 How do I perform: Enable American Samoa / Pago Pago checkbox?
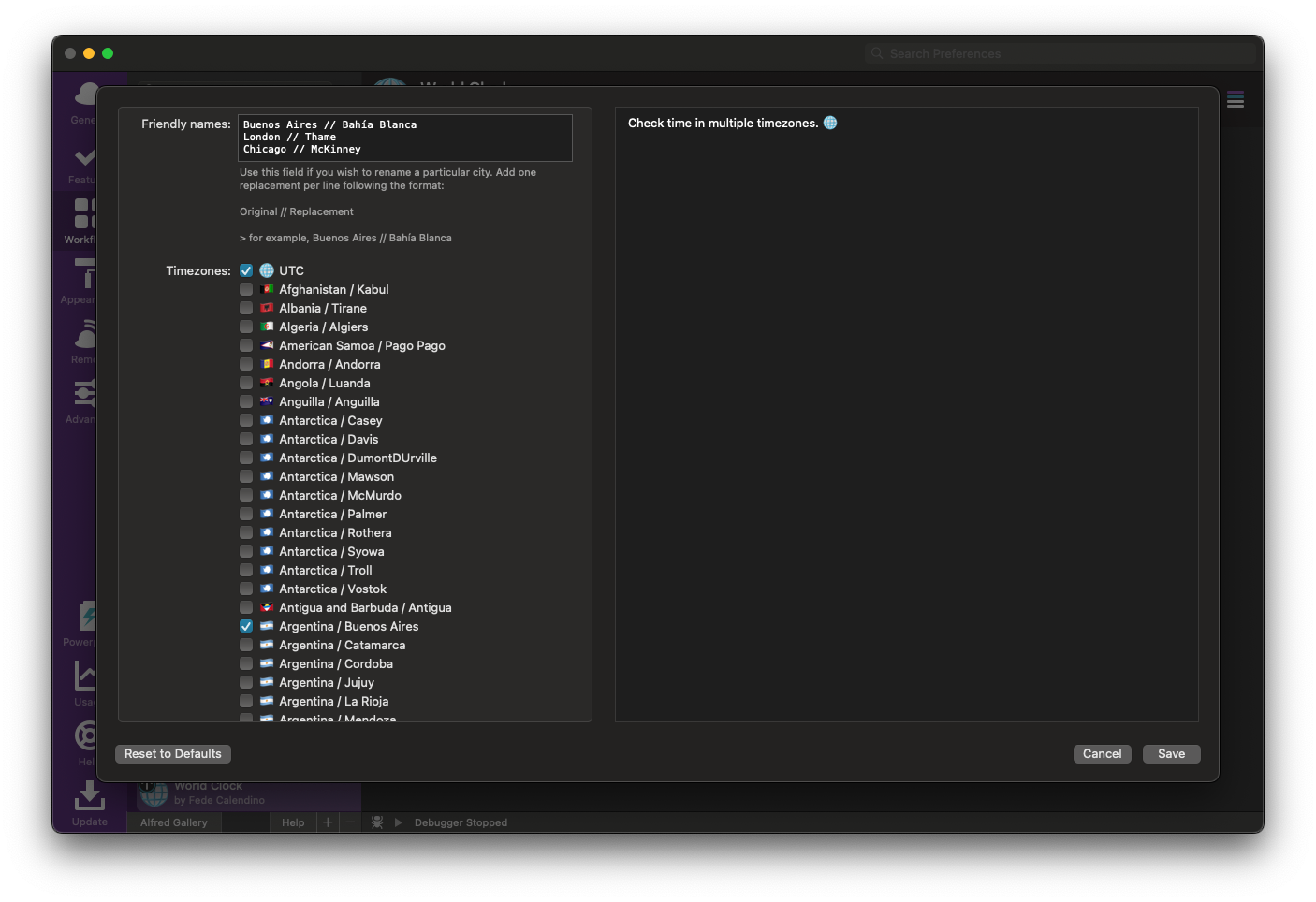[x=246, y=345]
